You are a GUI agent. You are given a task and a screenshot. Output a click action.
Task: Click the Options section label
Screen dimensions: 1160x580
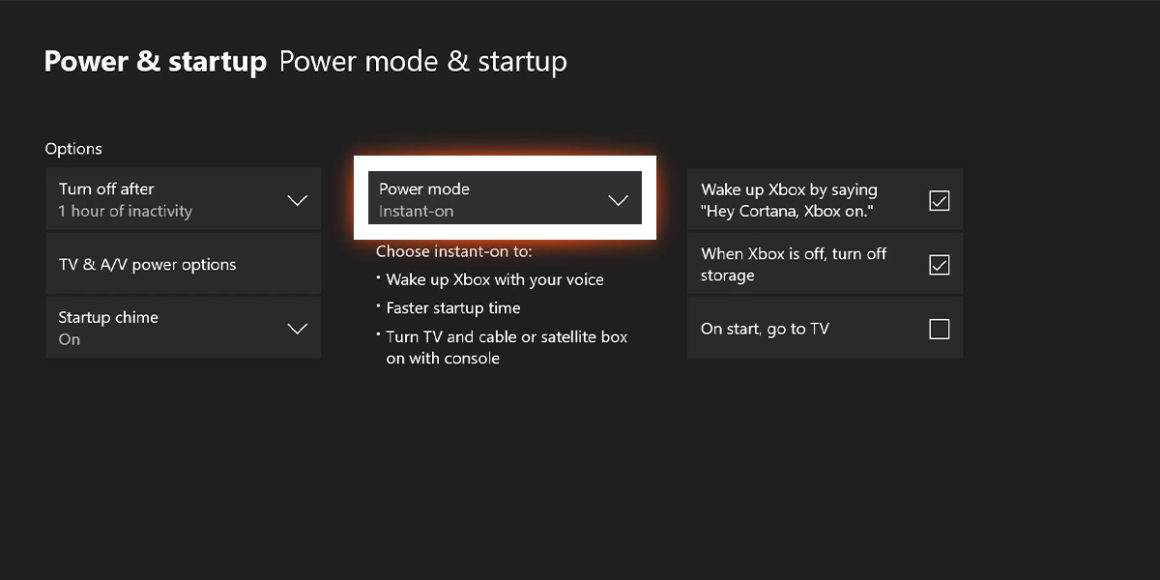coord(73,148)
